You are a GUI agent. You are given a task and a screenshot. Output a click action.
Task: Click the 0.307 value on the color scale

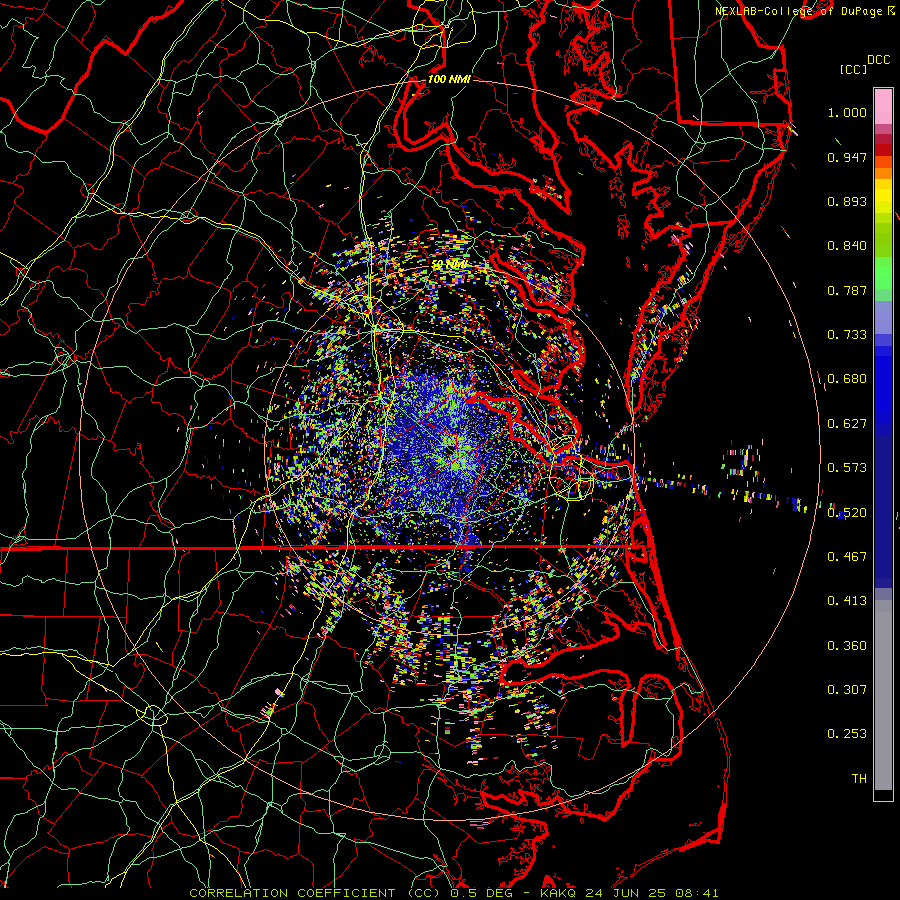point(847,690)
